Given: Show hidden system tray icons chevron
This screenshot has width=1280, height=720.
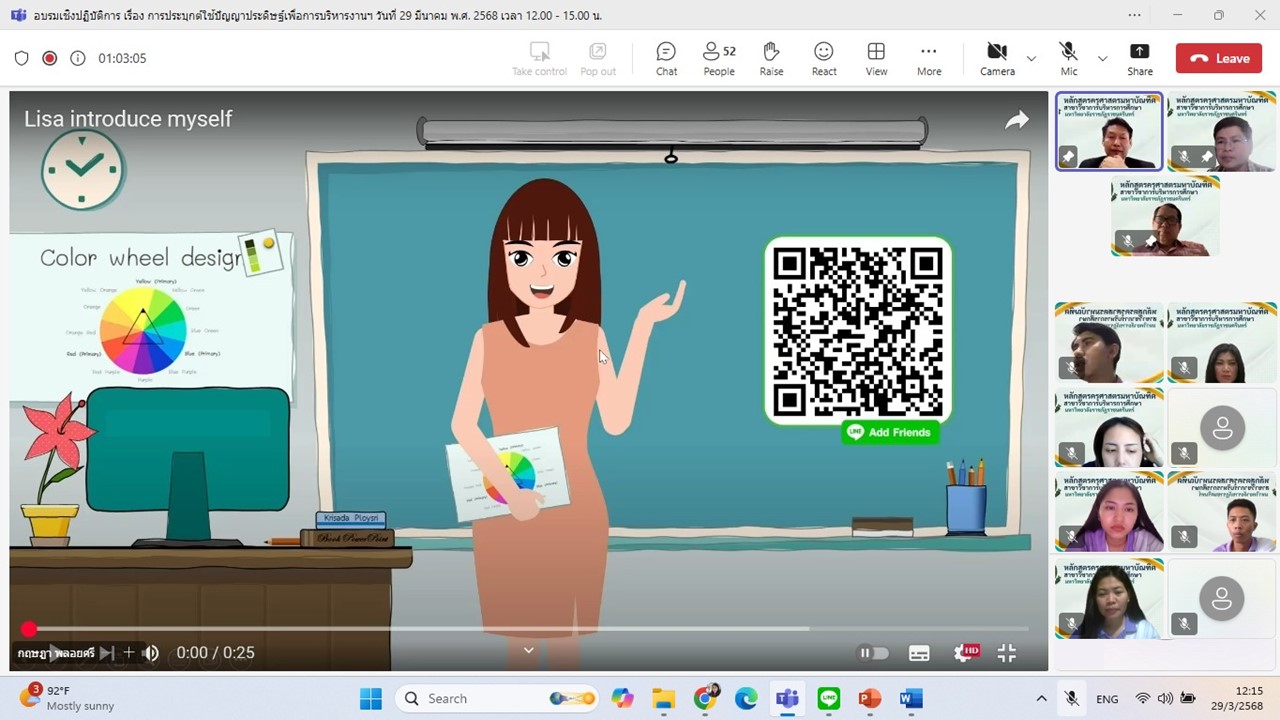Looking at the screenshot, I should [1041, 698].
